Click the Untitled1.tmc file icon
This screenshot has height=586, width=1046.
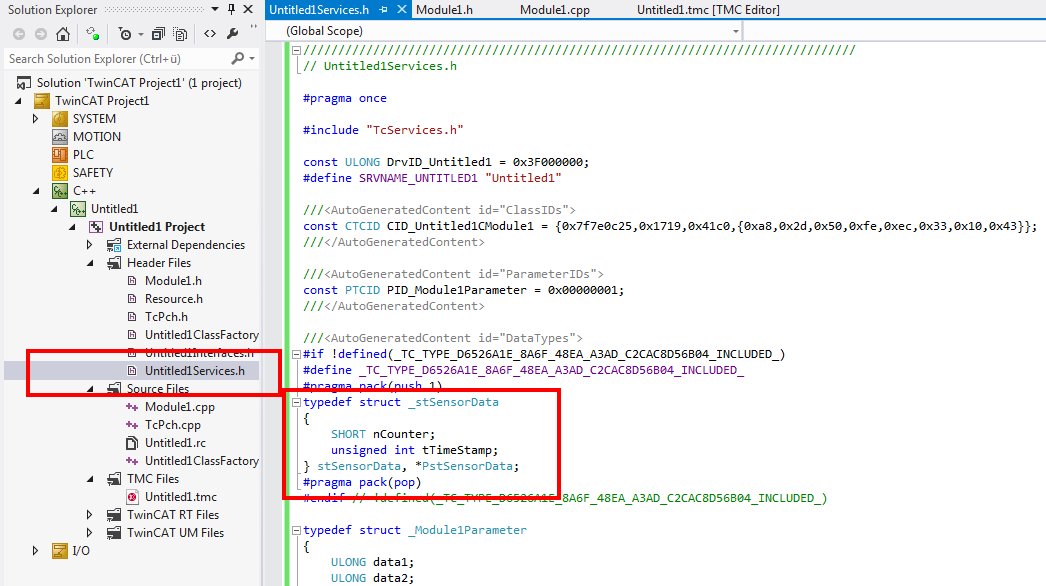click(132, 497)
